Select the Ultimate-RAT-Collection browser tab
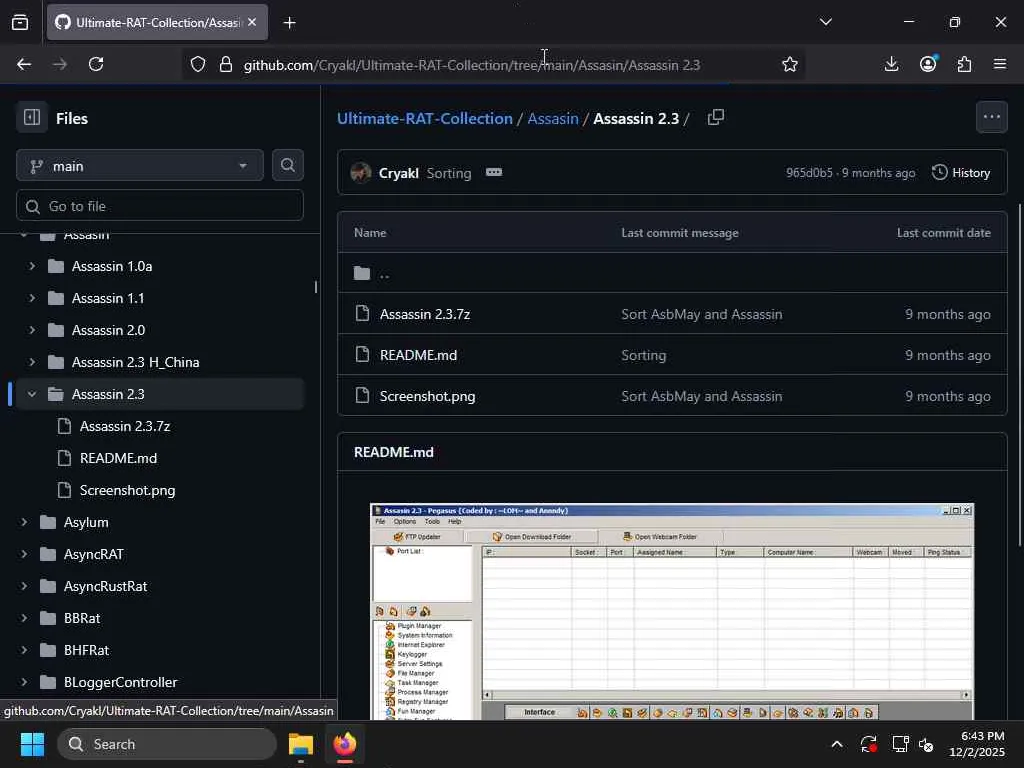This screenshot has width=1024, height=768. [157, 23]
